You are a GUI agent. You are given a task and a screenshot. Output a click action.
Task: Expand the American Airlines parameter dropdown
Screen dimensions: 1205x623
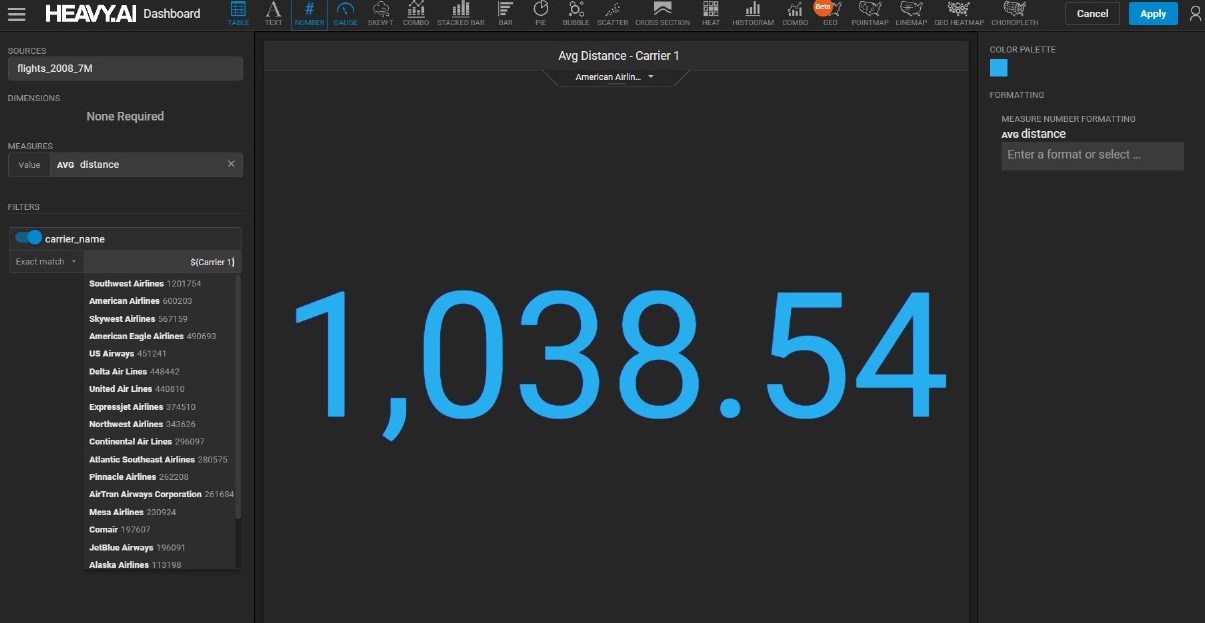coord(615,77)
